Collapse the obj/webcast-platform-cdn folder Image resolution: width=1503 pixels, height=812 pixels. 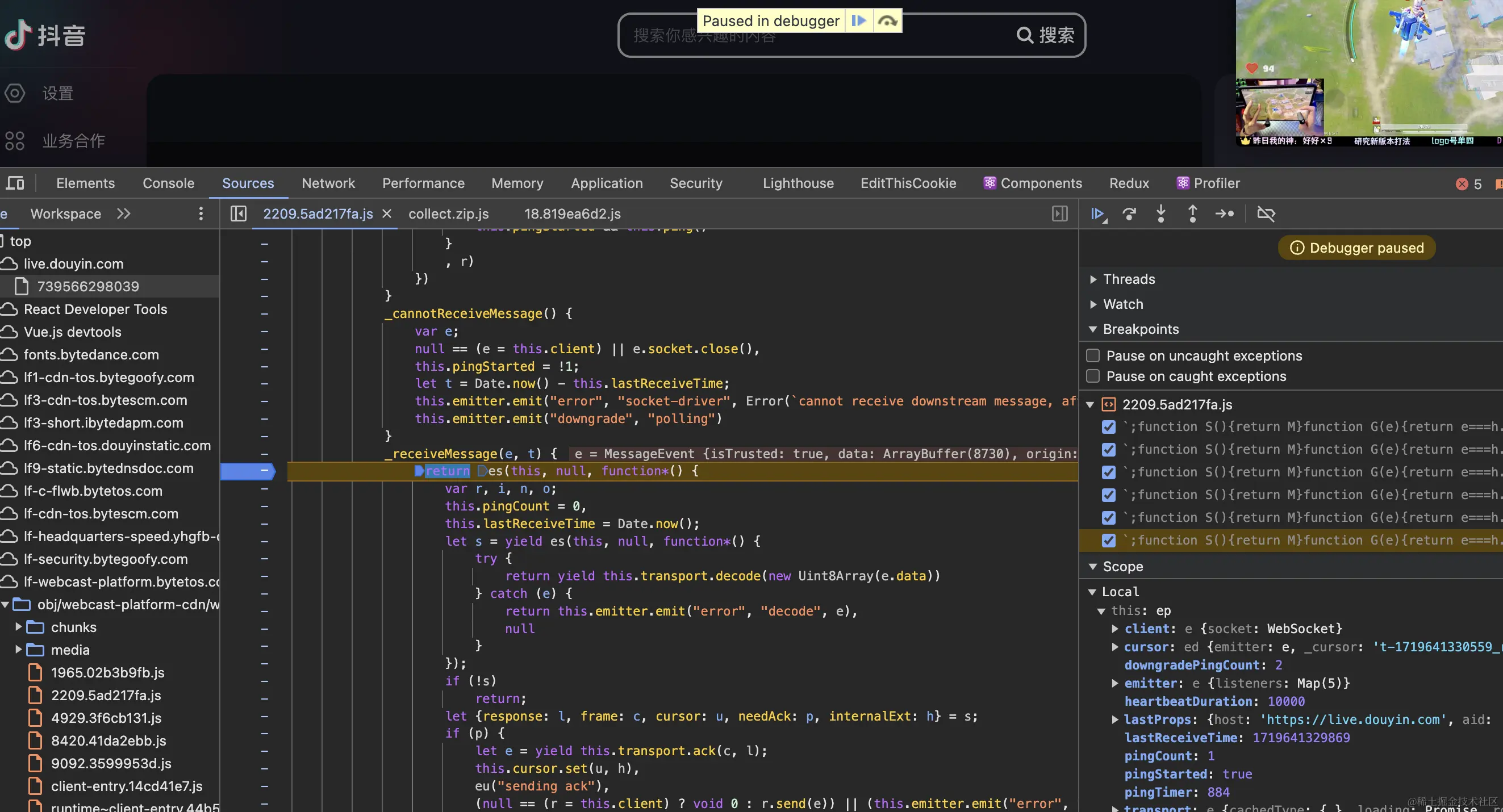click(5, 604)
